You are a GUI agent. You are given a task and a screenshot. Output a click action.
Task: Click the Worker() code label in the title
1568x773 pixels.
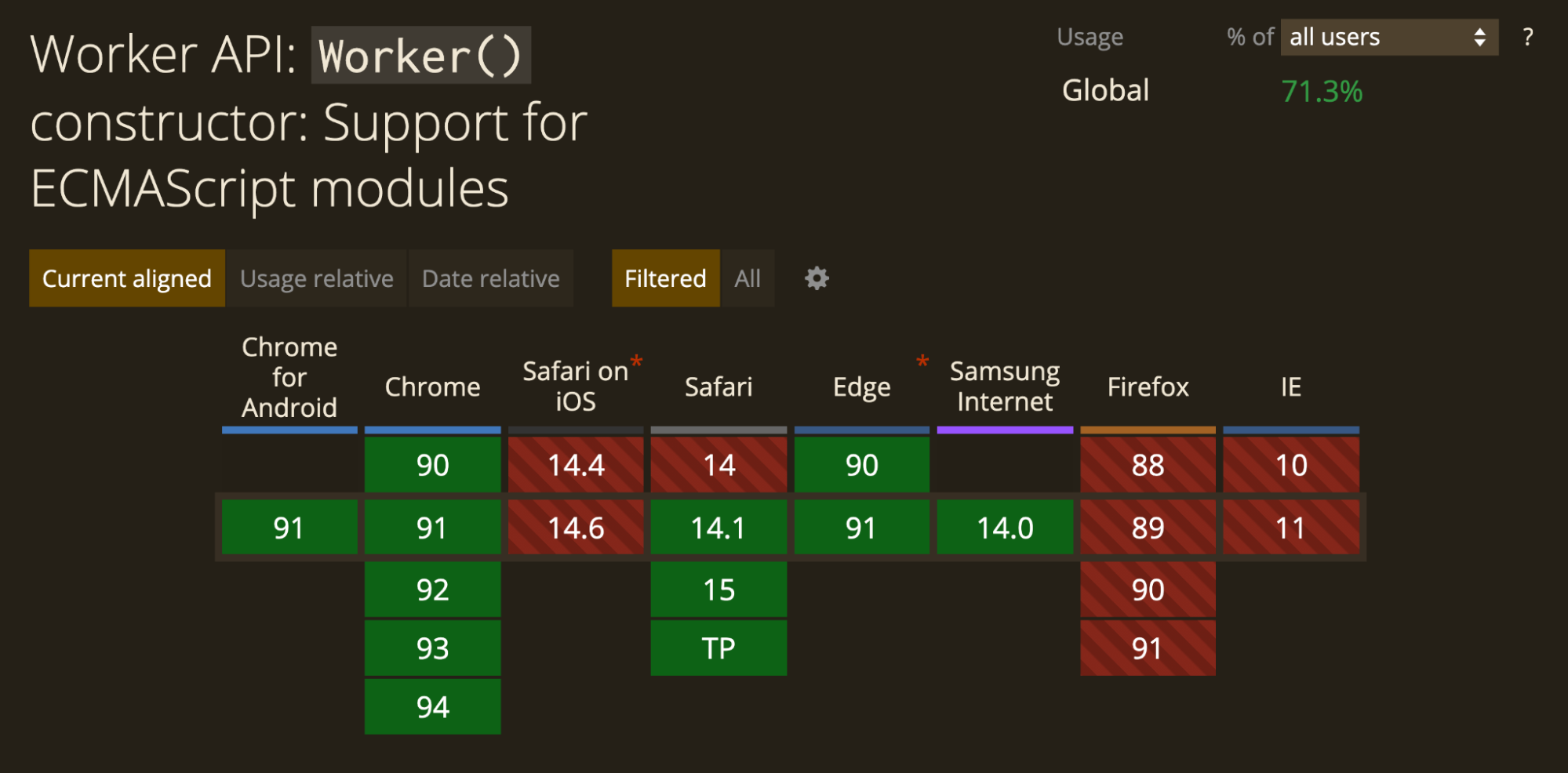(x=420, y=53)
